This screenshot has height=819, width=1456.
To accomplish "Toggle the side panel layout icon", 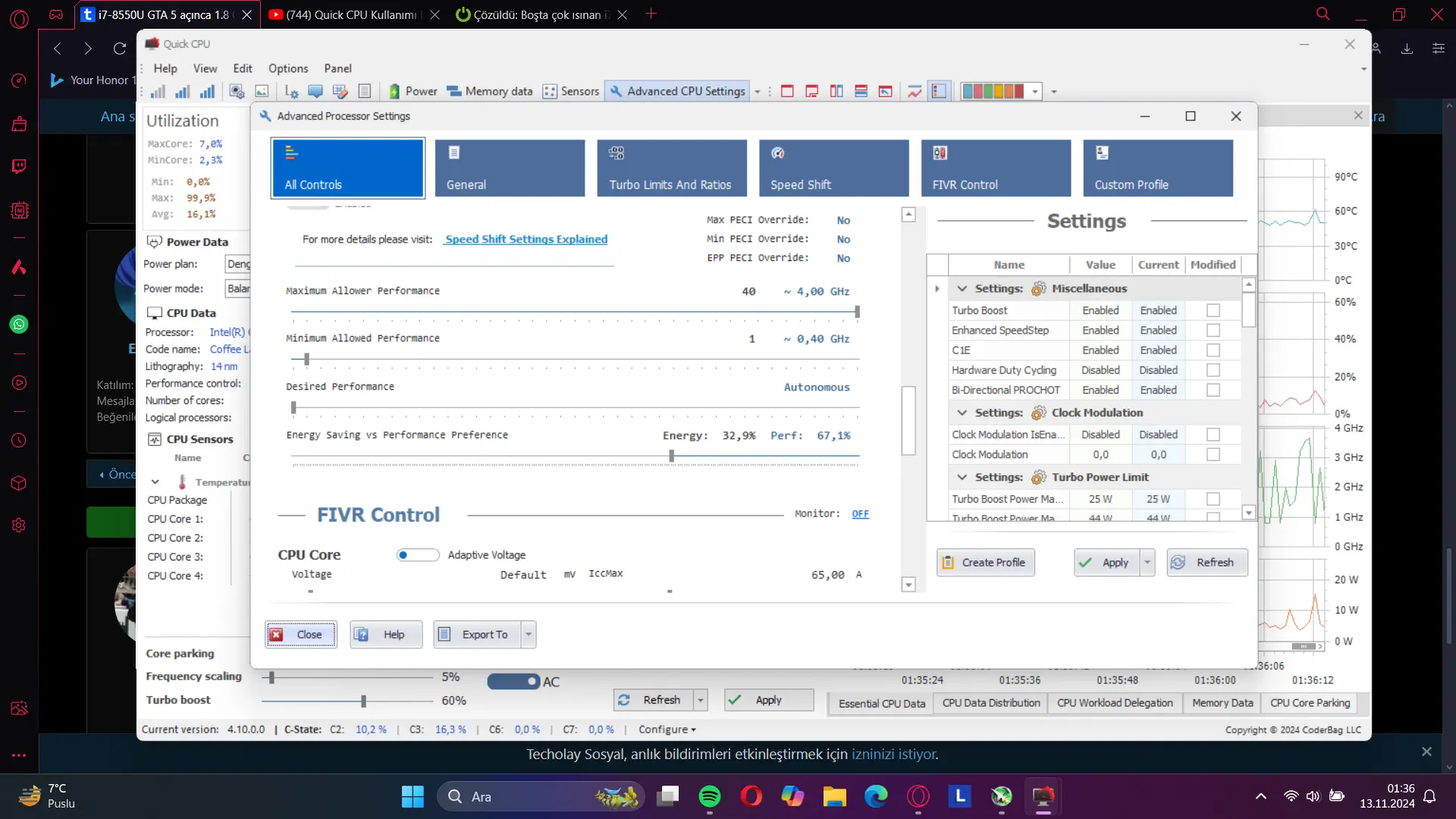I will 939,92.
